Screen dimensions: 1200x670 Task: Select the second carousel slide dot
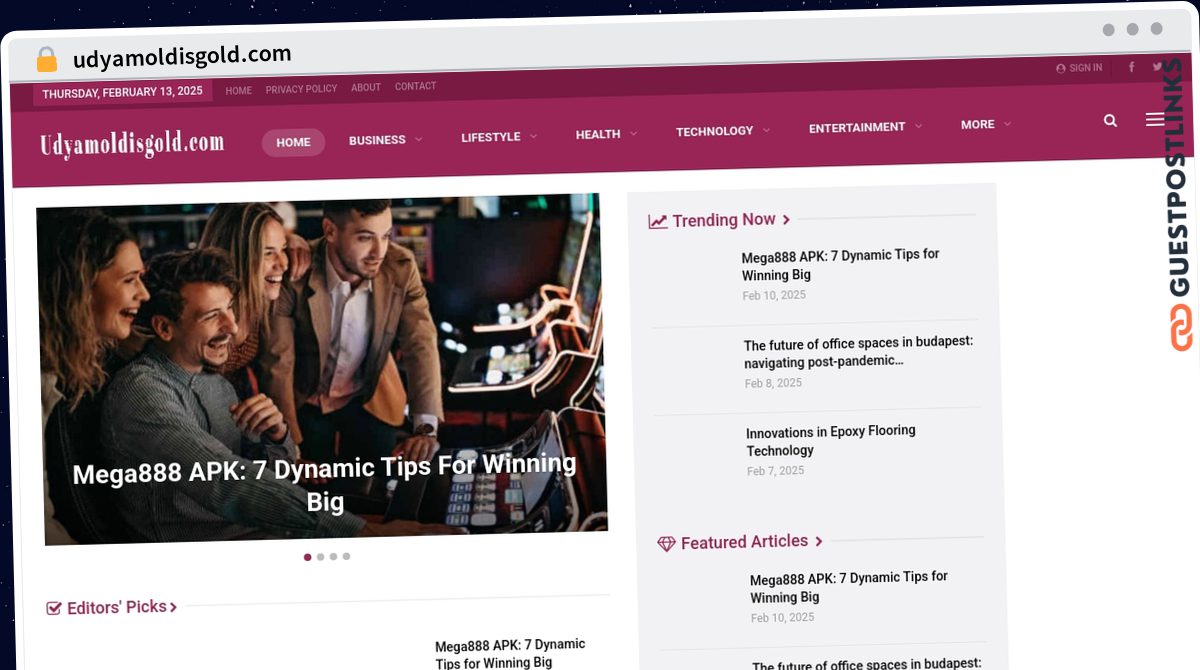(320, 557)
